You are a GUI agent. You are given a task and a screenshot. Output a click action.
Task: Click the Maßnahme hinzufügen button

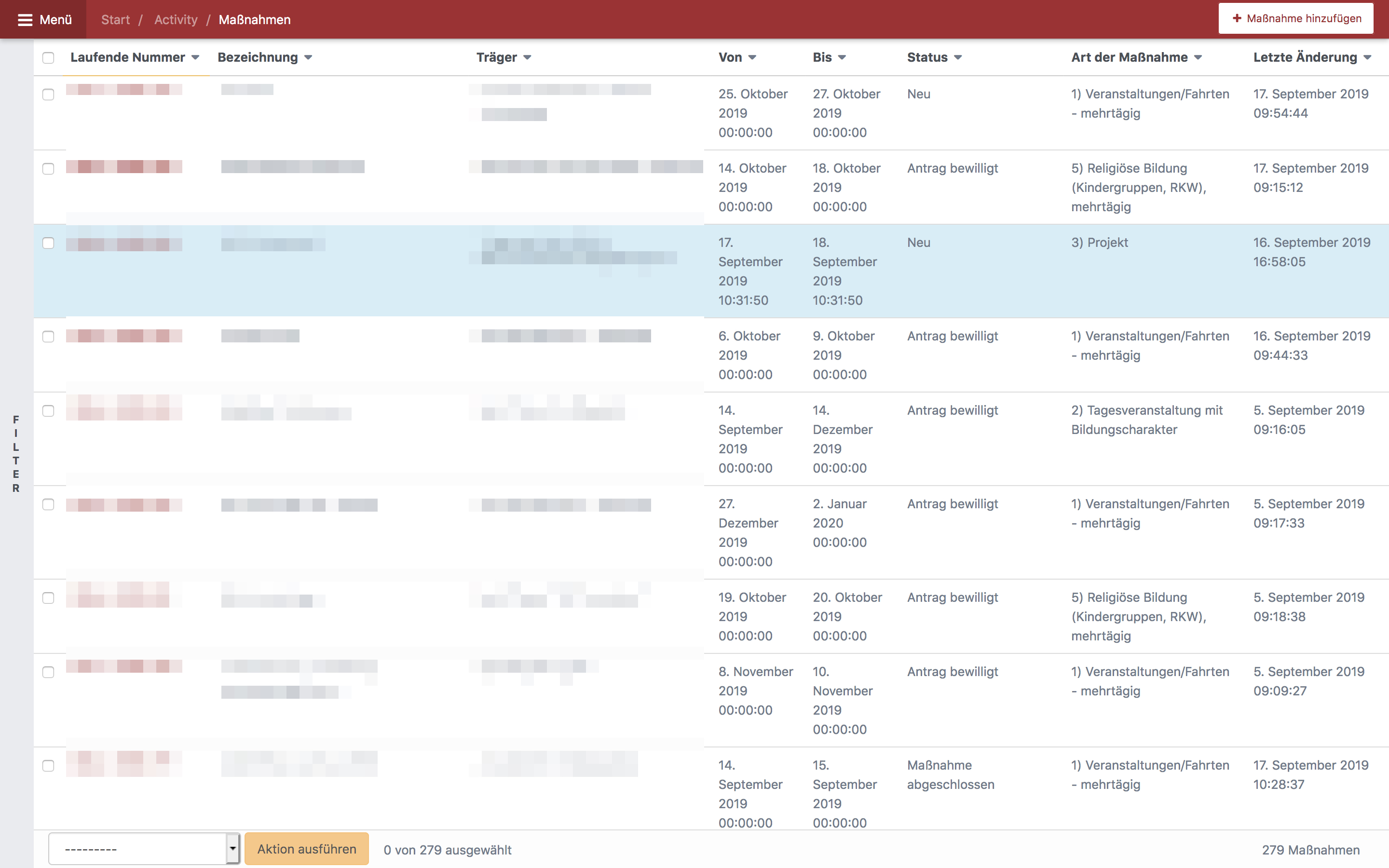pyautogui.click(x=1295, y=18)
